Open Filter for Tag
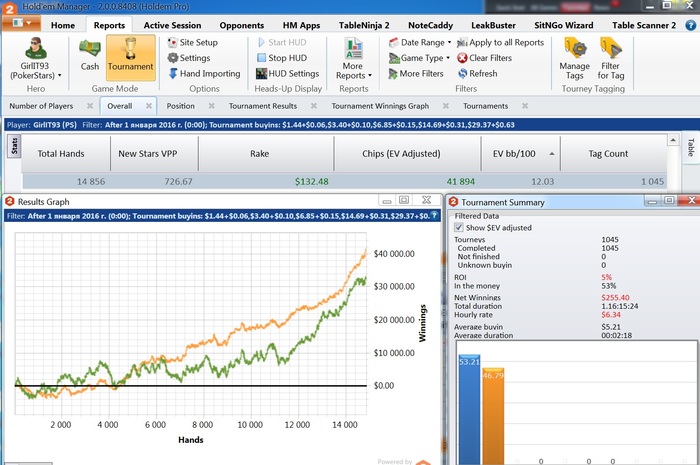The image size is (700, 465). pos(610,59)
